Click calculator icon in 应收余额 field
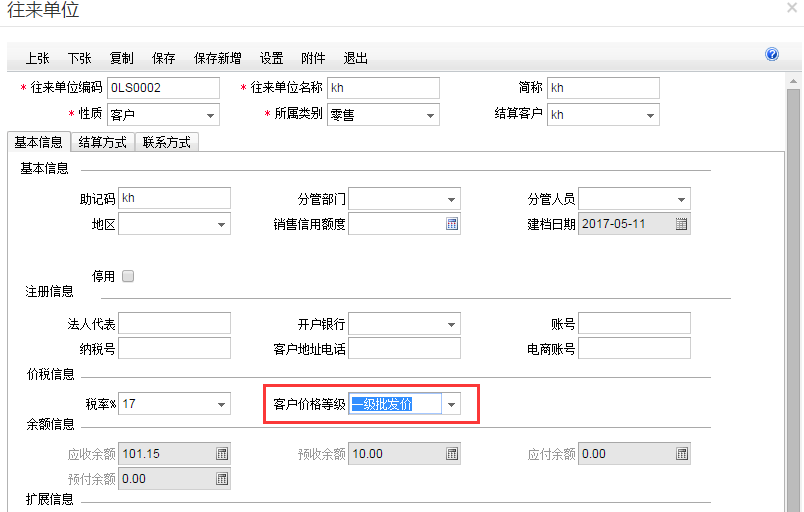 click(x=221, y=454)
